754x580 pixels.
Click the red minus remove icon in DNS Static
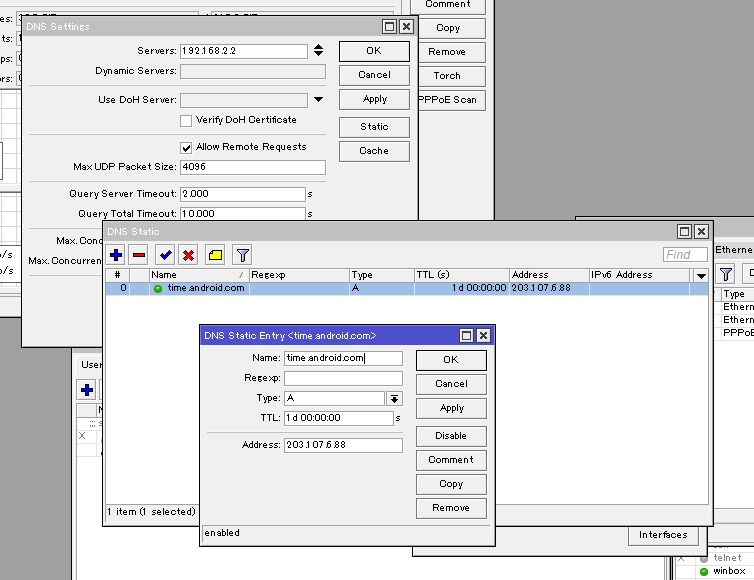point(139,255)
